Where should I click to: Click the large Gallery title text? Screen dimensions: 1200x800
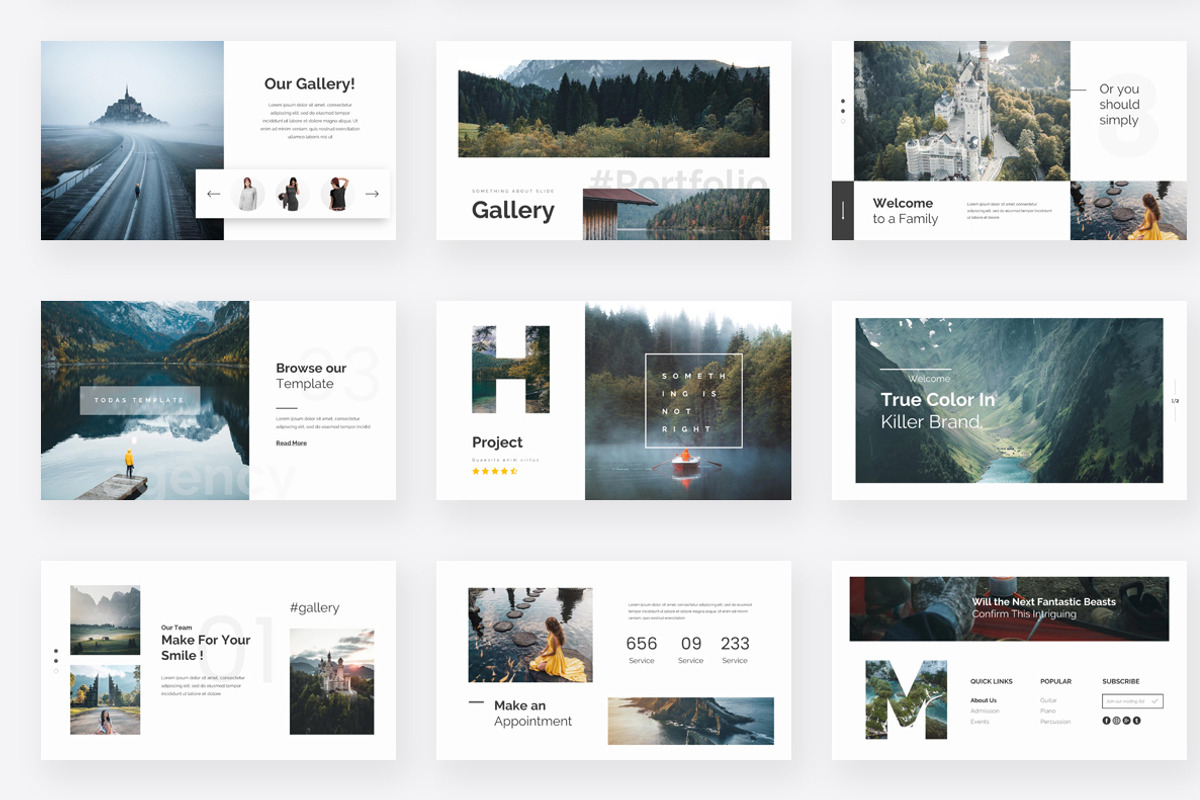(x=513, y=210)
